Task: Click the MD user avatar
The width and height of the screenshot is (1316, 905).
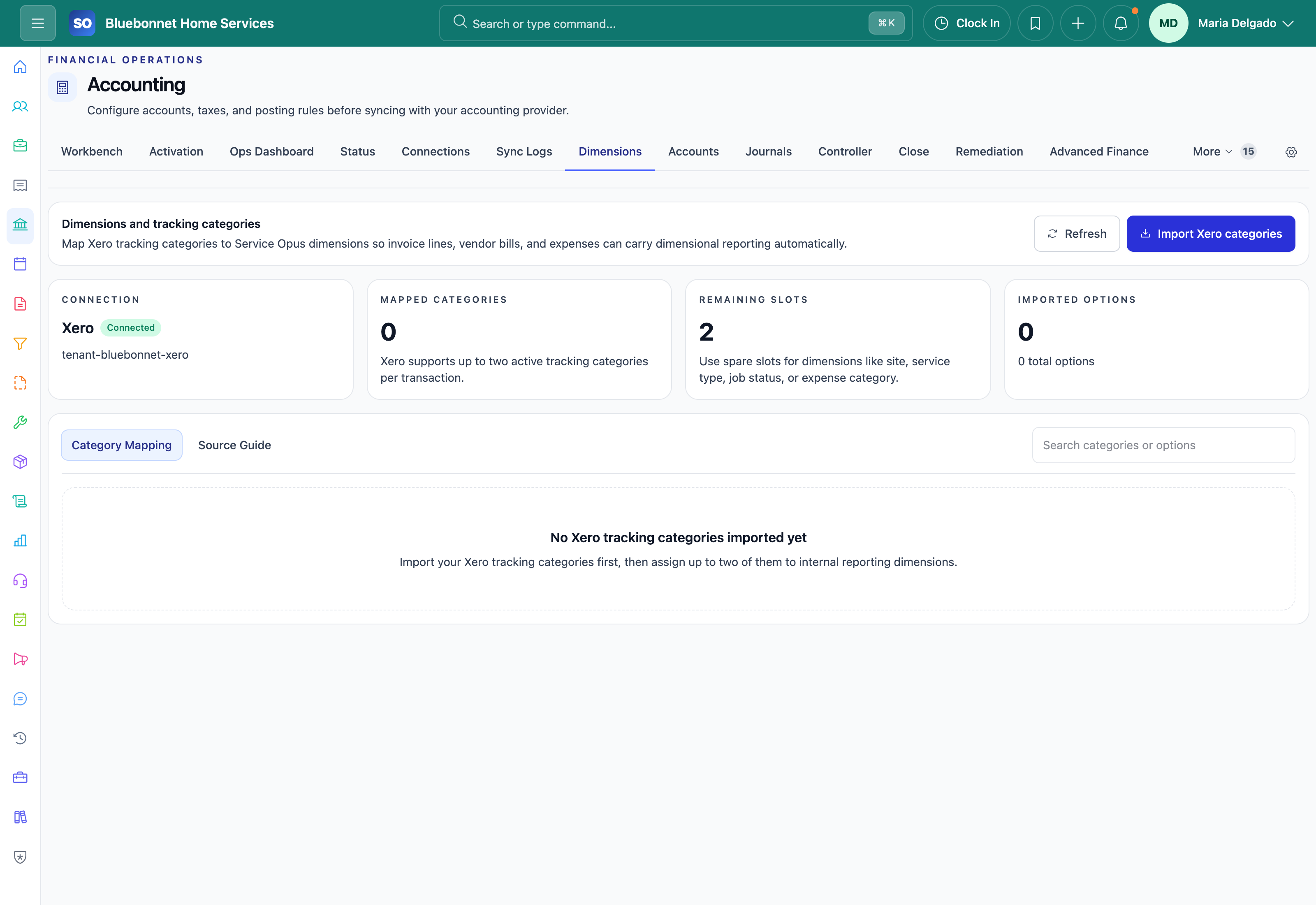Action: tap(1168, 23)
